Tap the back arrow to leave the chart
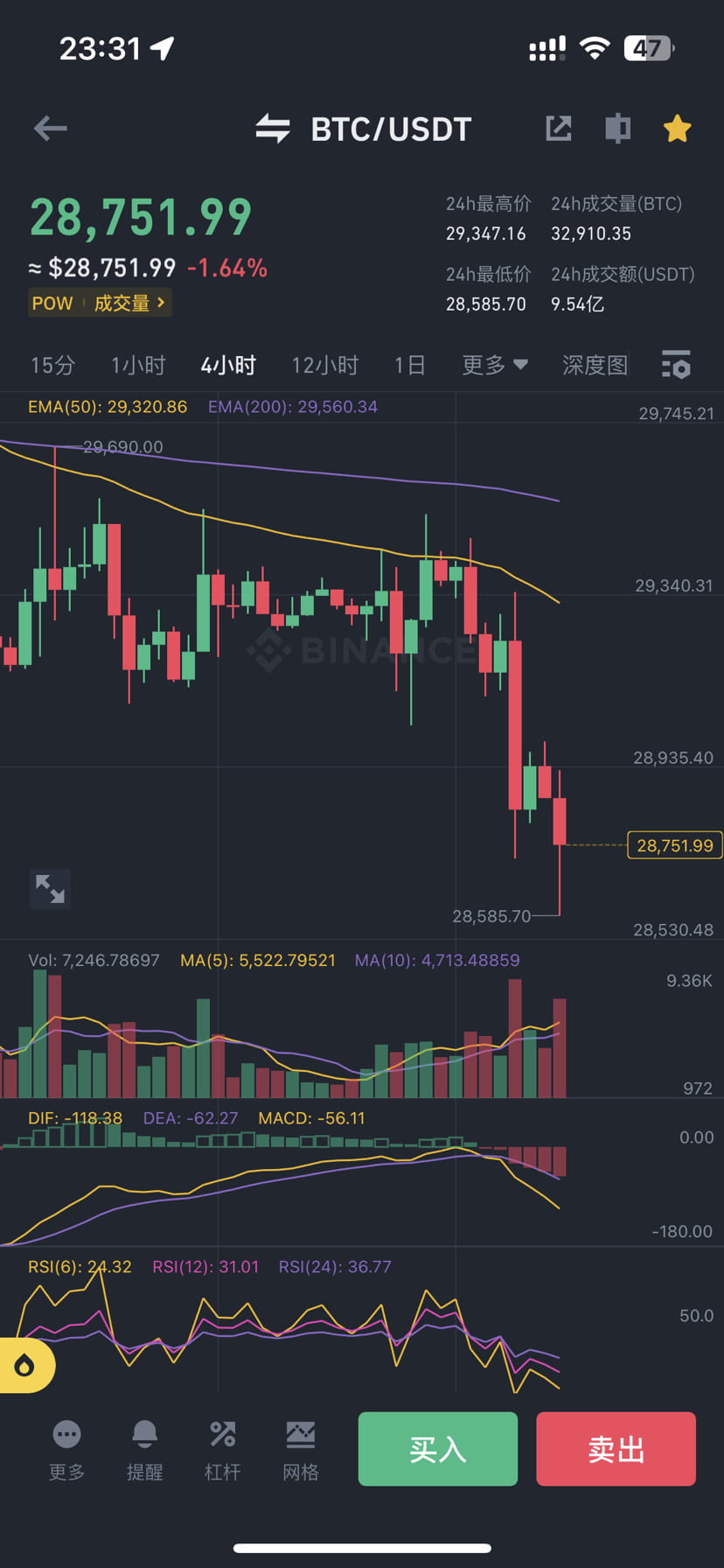The height and width of the screenshot is (1568, 724). [x=50, y=129]
